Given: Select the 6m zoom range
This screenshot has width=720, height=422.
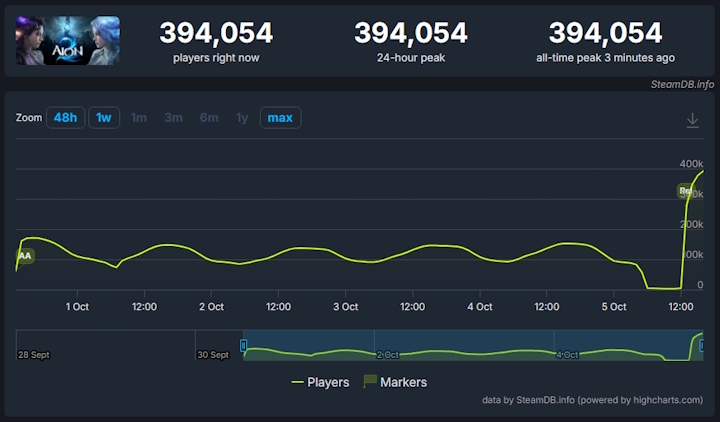Looking at the screenshot, I should 209,118.
